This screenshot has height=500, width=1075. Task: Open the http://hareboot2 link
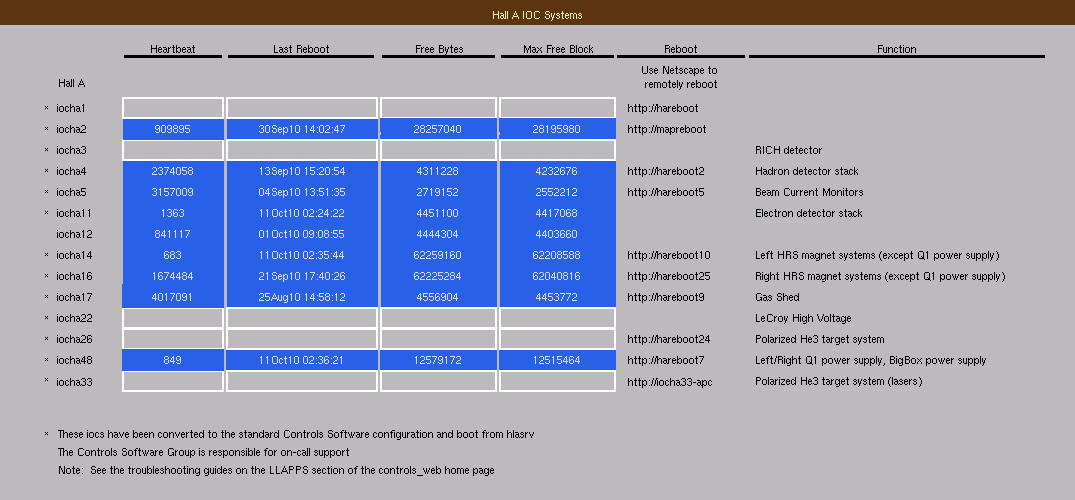pos(666,171)
